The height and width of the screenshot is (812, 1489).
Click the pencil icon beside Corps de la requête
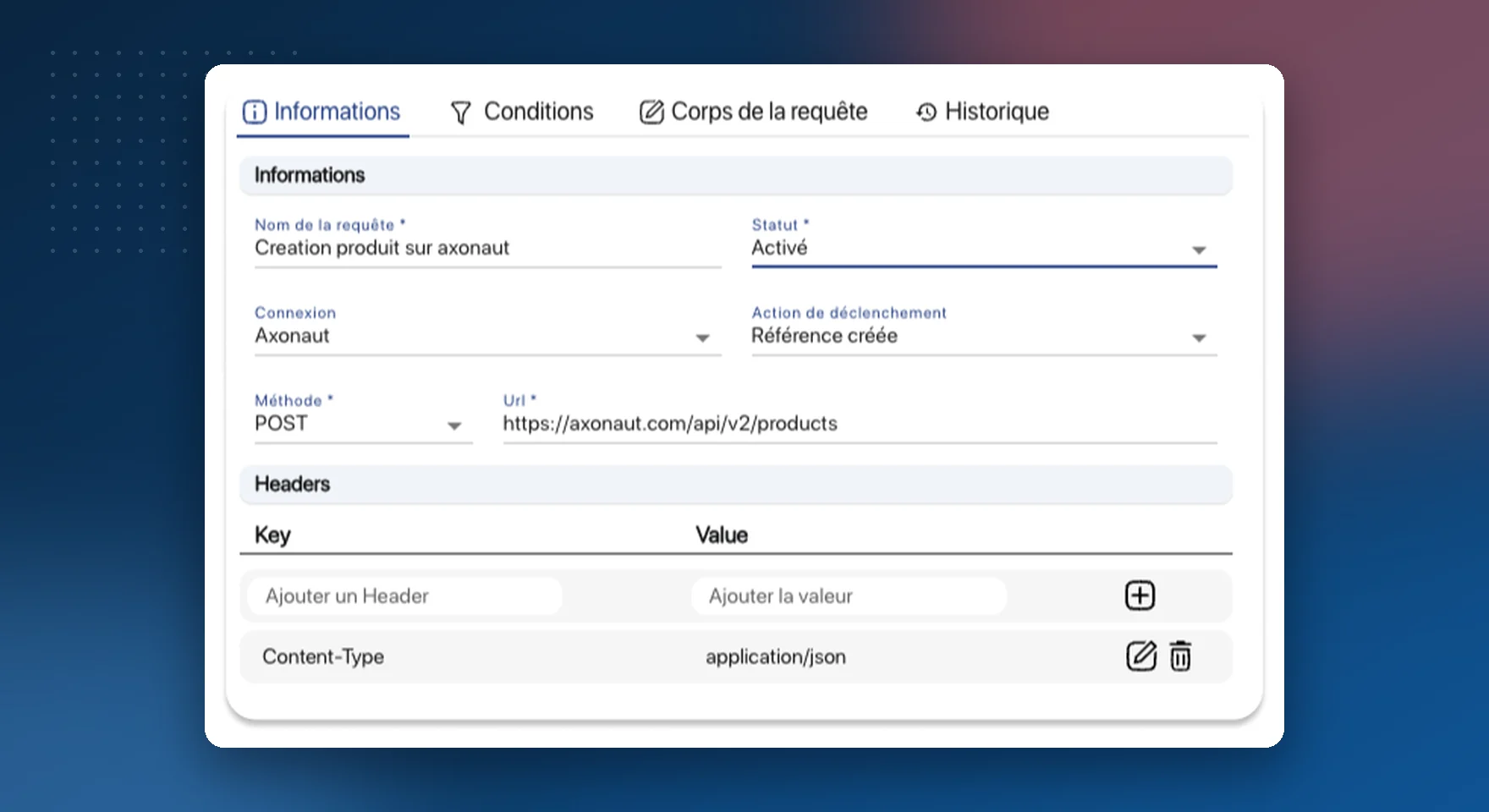point(651,112)
